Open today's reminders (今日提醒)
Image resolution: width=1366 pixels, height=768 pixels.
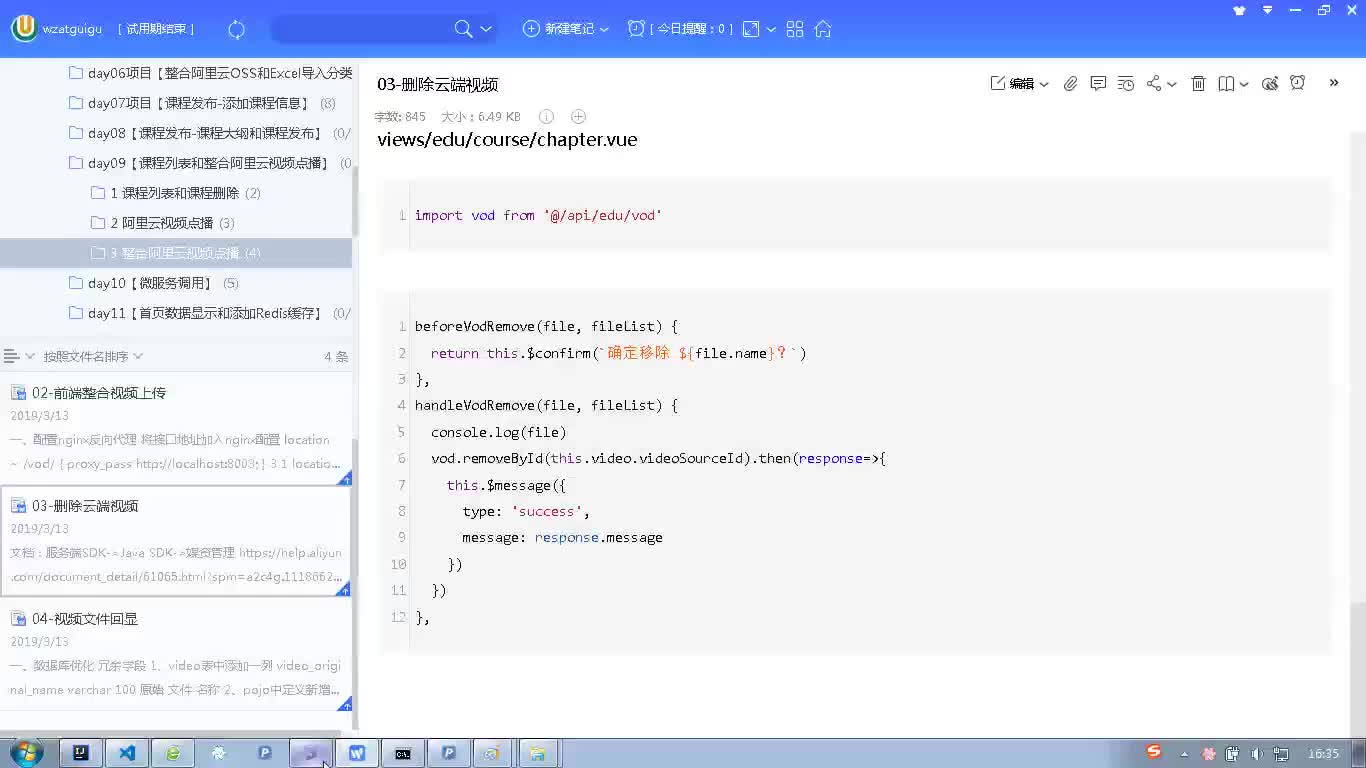(x=680, y=29)
